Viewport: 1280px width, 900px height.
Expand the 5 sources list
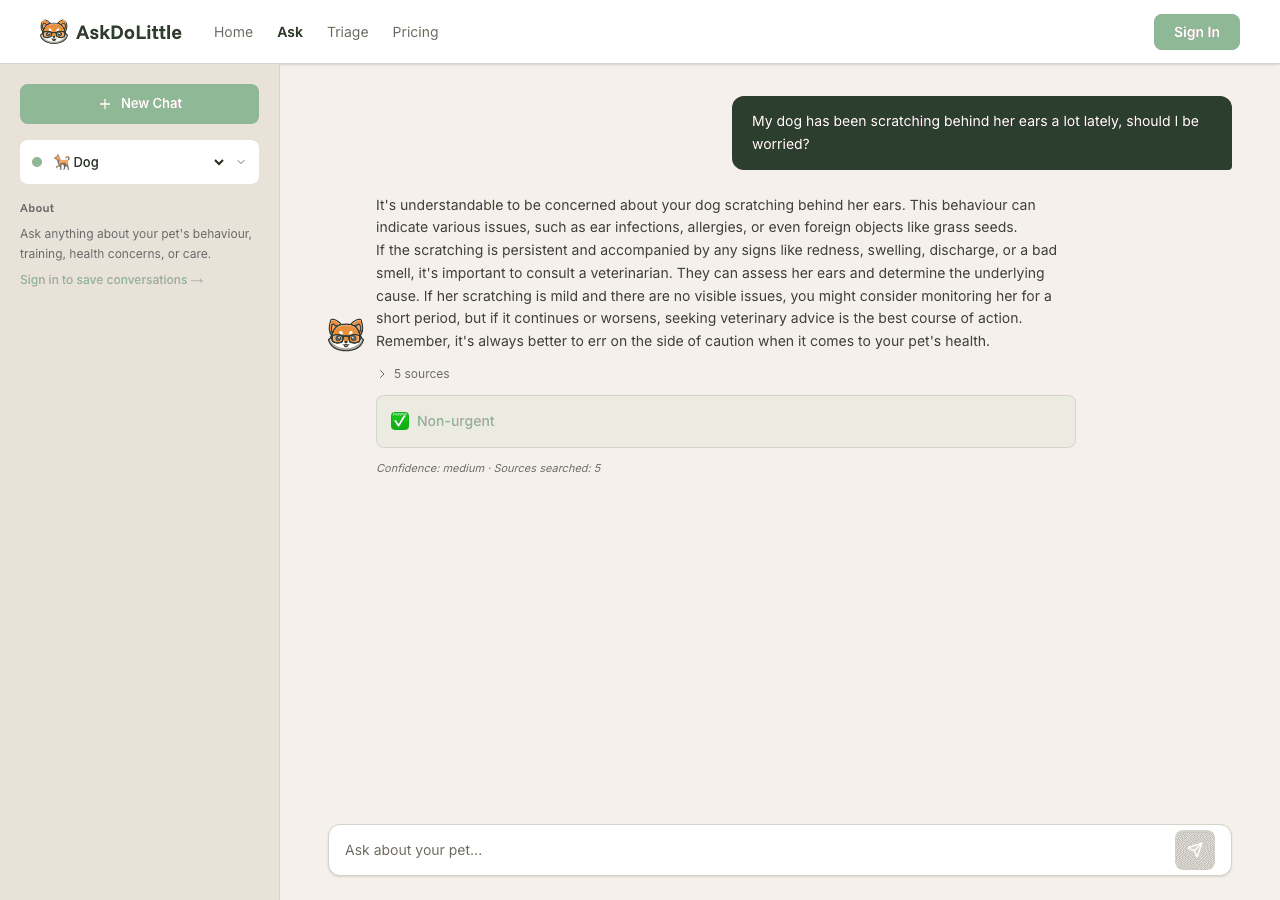[x=413, y=373]
